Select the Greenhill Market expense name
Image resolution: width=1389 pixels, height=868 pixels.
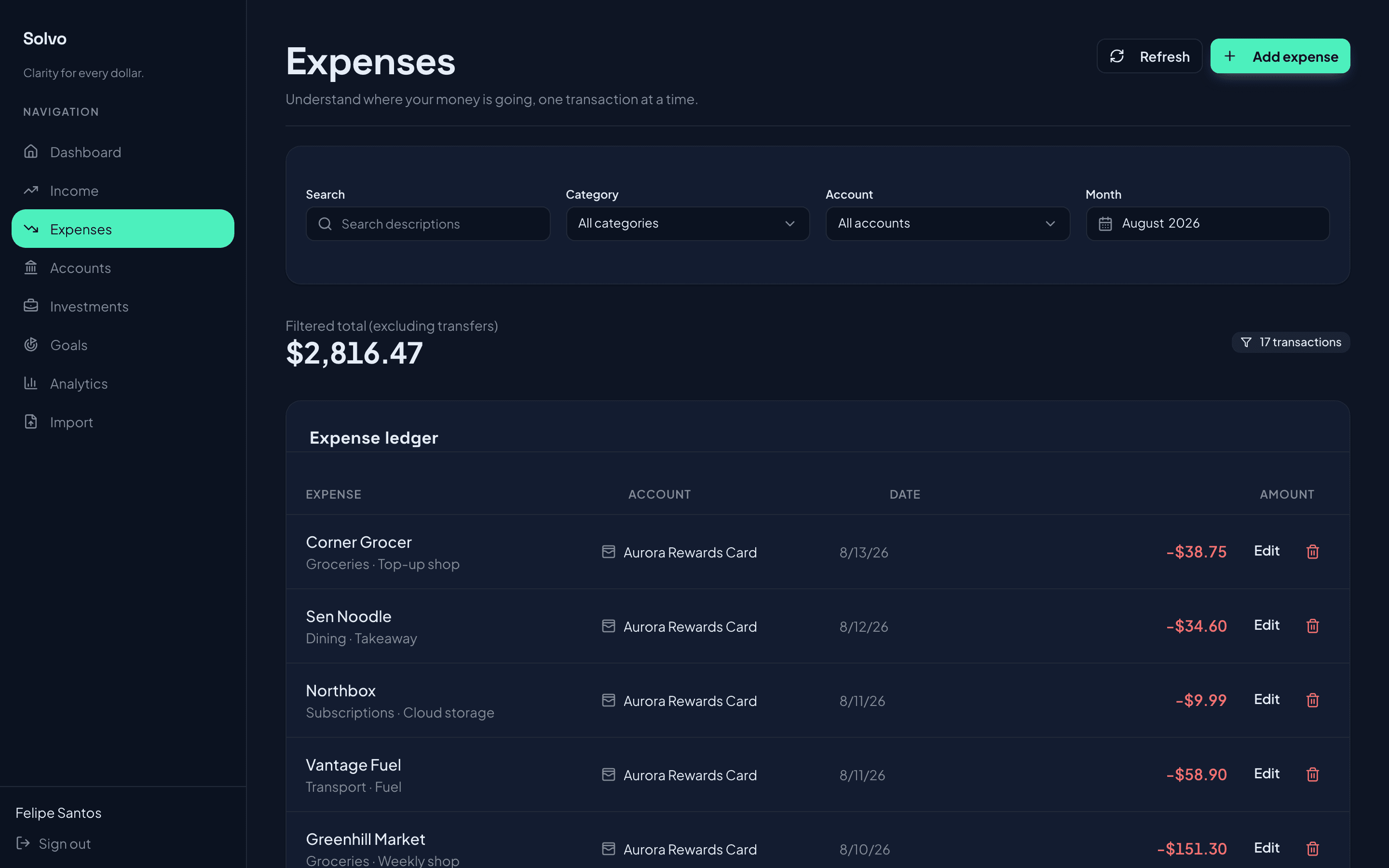pyautogui.click(x=366, y=839)
